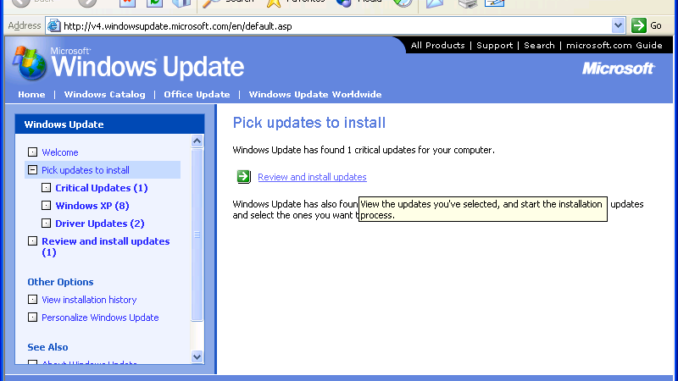Click the Microsoft logo in the banner
The height and width of the screenshot is (381, 678).
pyautogui.click(x=618, y=68)
